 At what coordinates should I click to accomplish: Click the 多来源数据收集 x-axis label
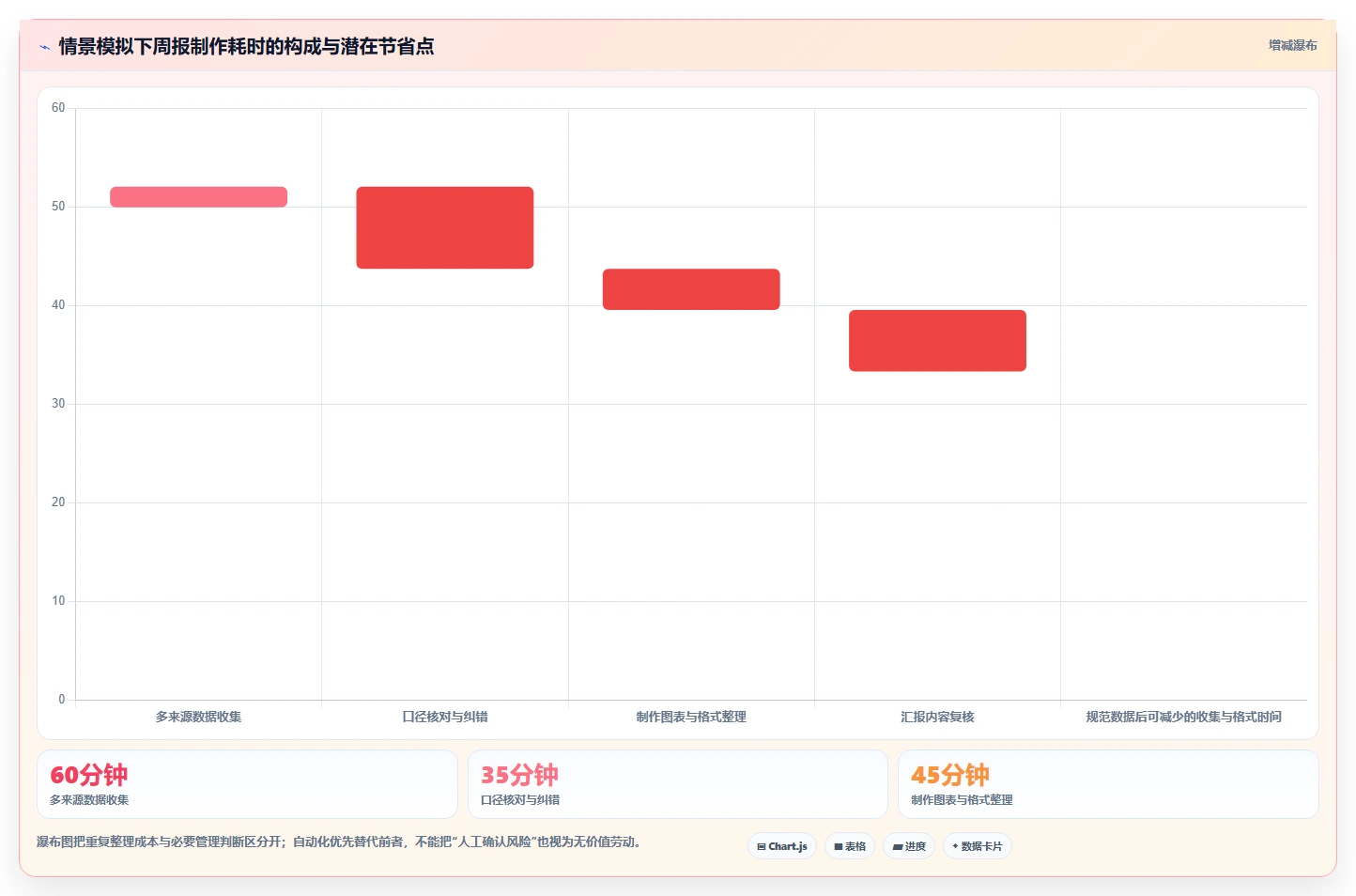(x=198, y=717)
